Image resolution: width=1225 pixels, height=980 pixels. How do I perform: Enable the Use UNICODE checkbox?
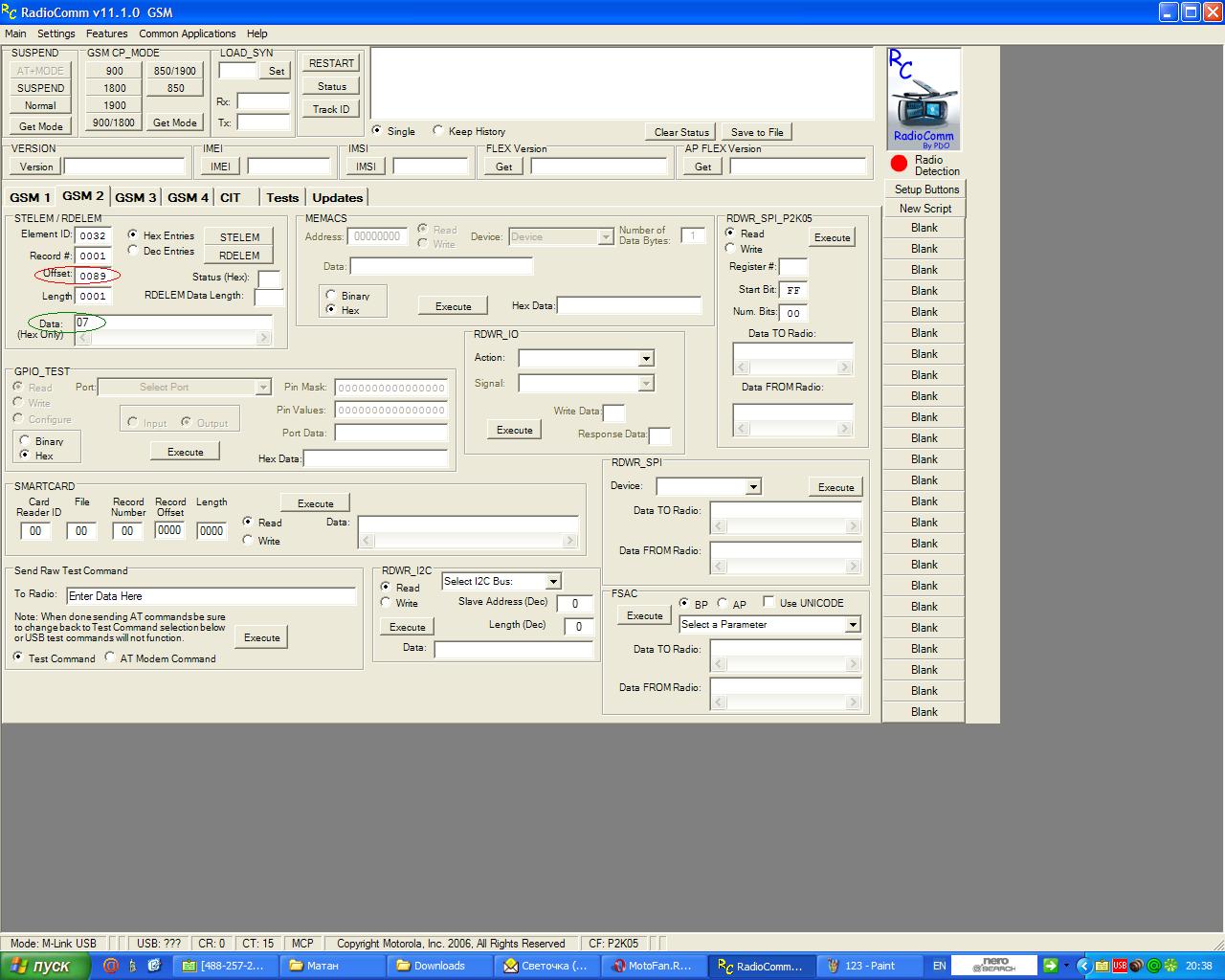[x=768, y=602]
